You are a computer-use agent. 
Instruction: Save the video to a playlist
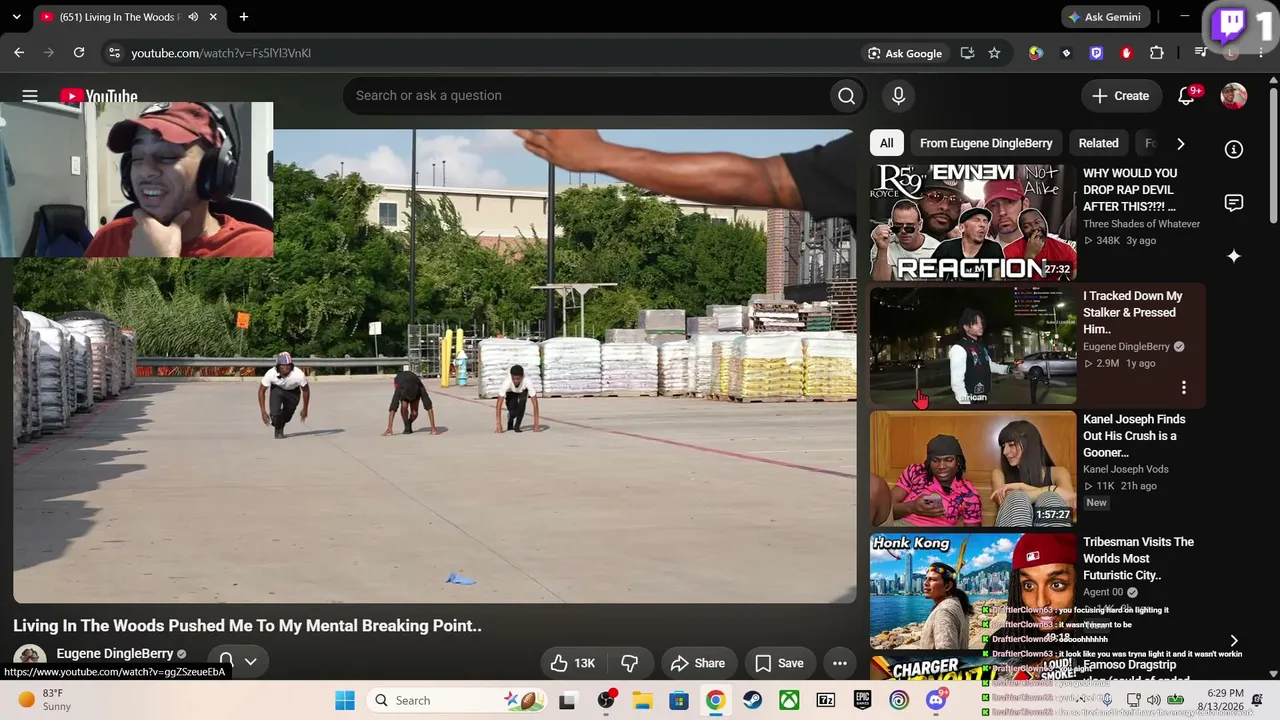(779, 663)
